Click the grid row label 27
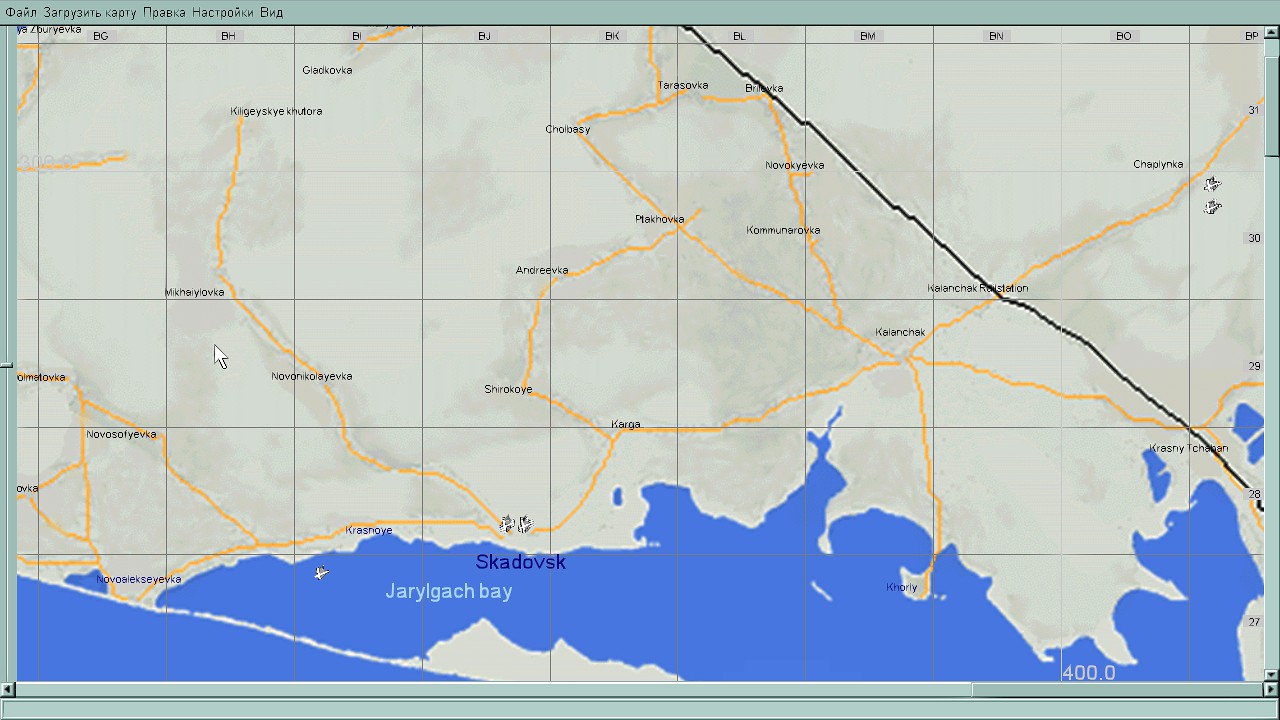1280x720 pixels. tap(1255, 622)
